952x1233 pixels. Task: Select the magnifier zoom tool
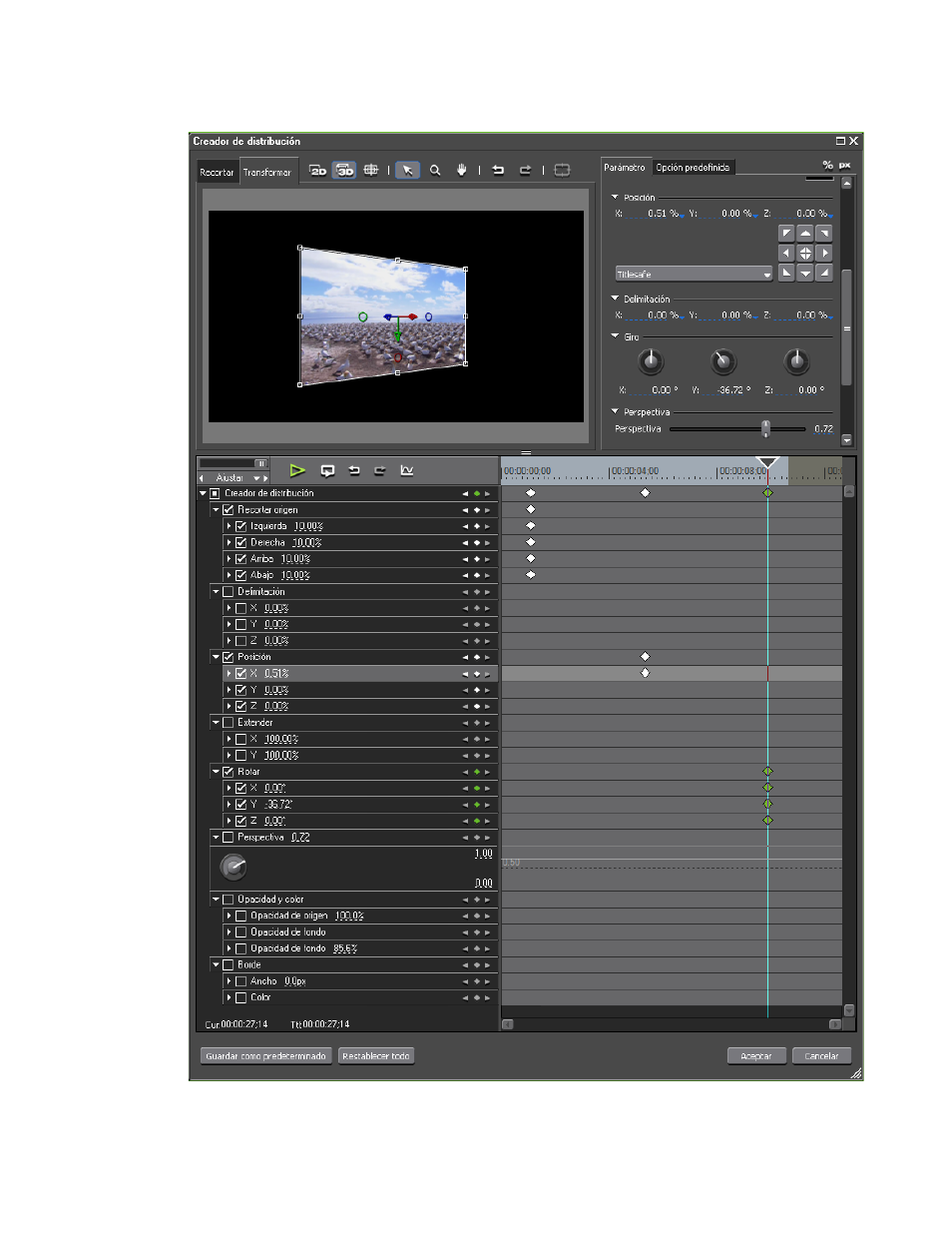[435, 171]
